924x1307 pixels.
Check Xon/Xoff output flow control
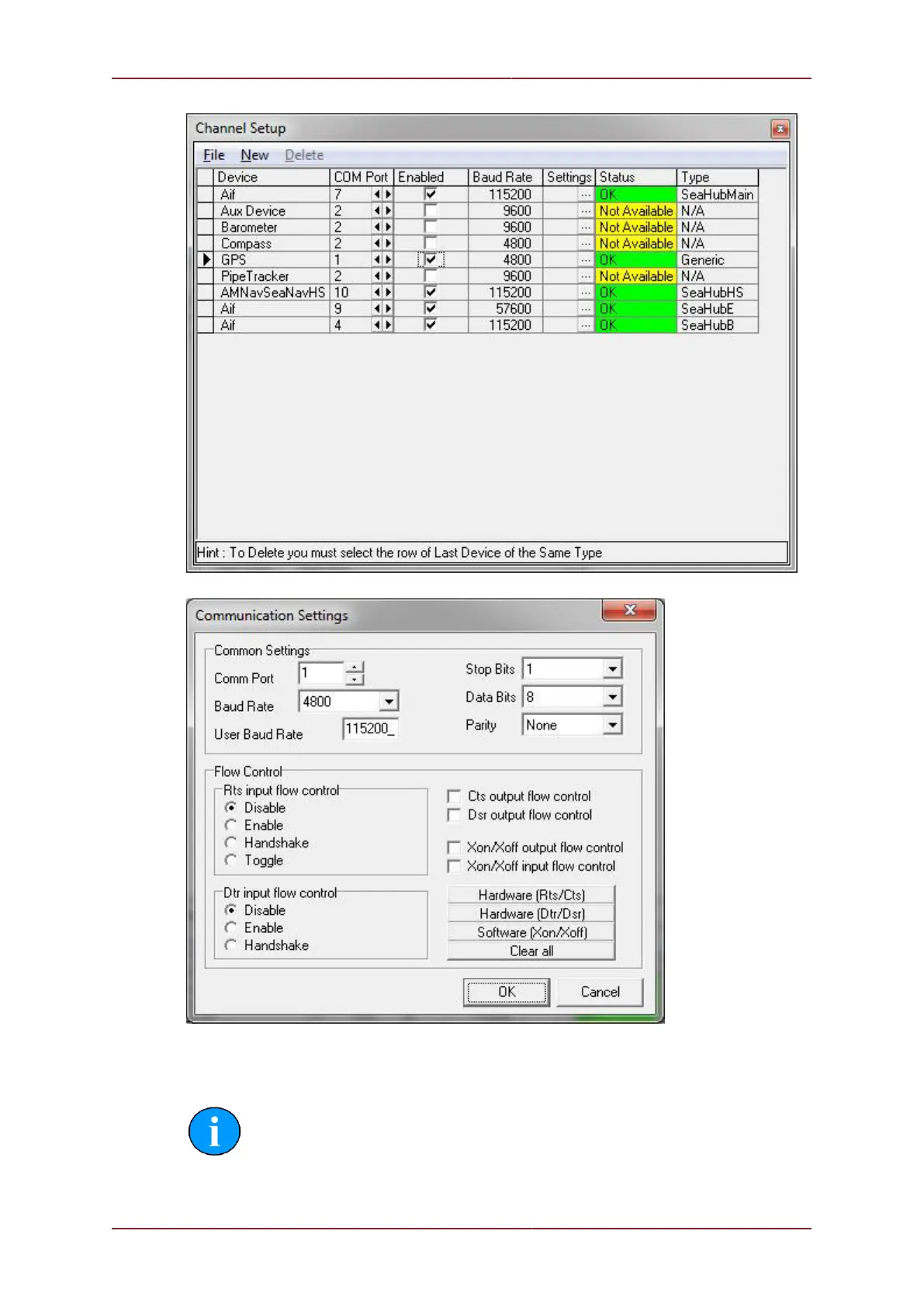click(454, 848)
